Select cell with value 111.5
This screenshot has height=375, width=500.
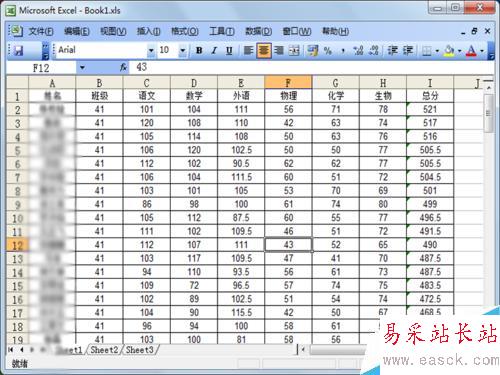coord(241,177)
